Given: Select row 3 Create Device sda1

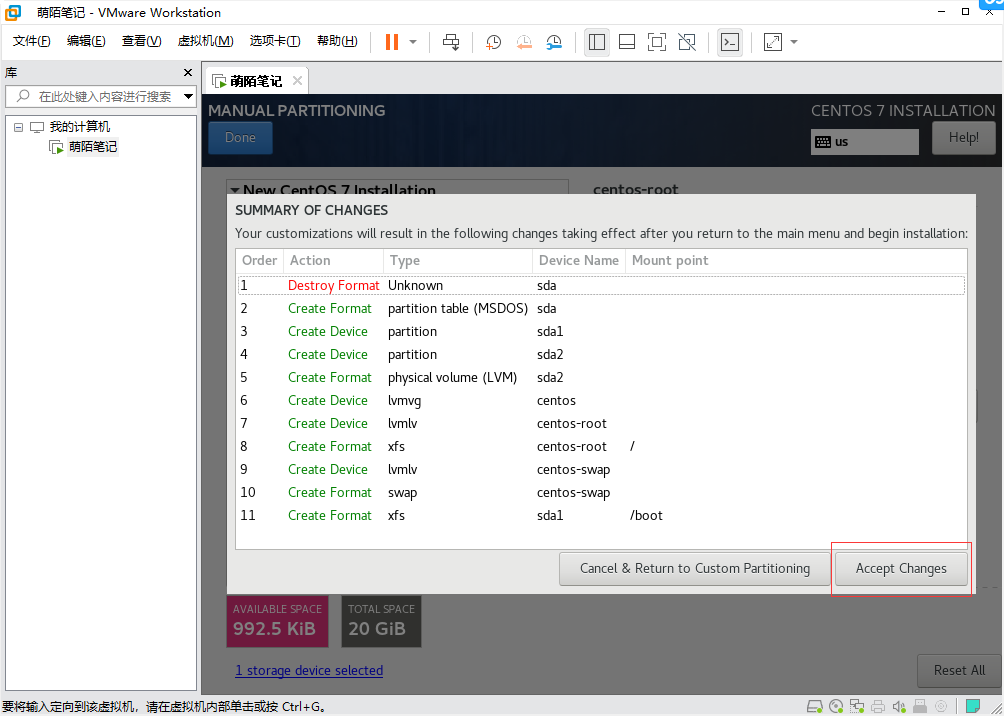Looking at the screenshot, I should 601,332.
